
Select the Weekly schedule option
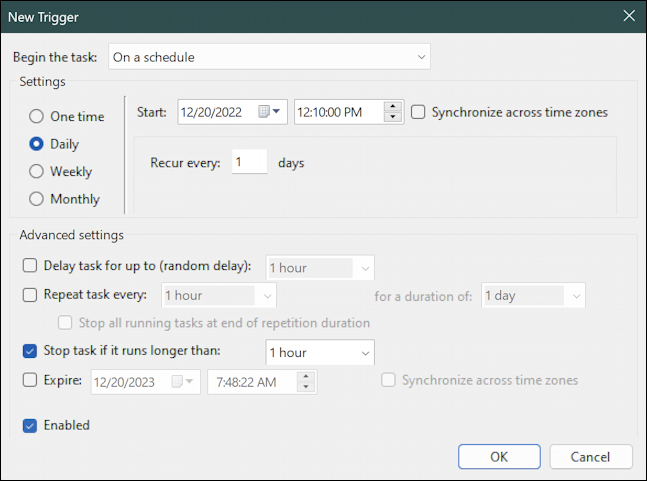point(36,171)
